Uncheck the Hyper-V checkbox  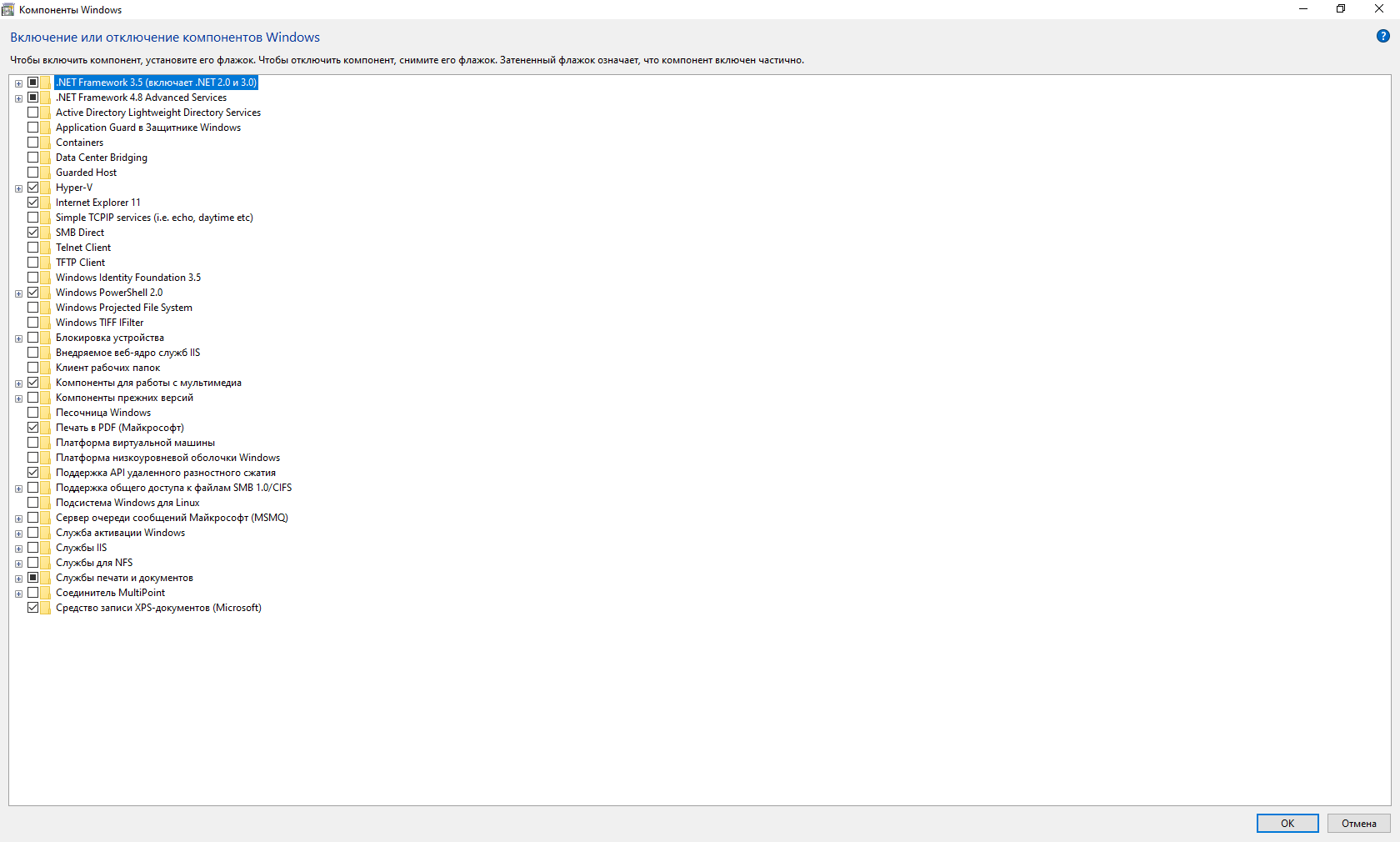coord(33,188)
